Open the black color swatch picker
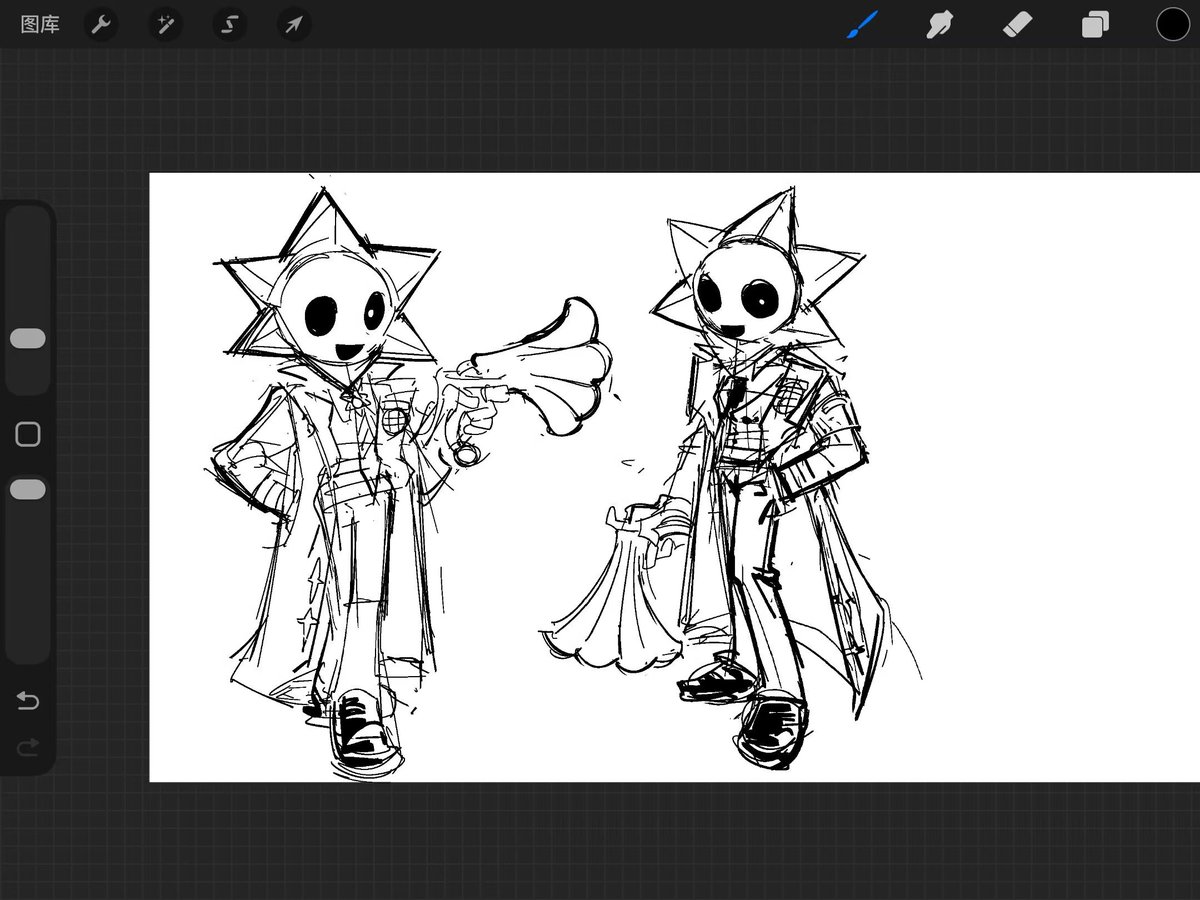 (x=1173, y=24)
